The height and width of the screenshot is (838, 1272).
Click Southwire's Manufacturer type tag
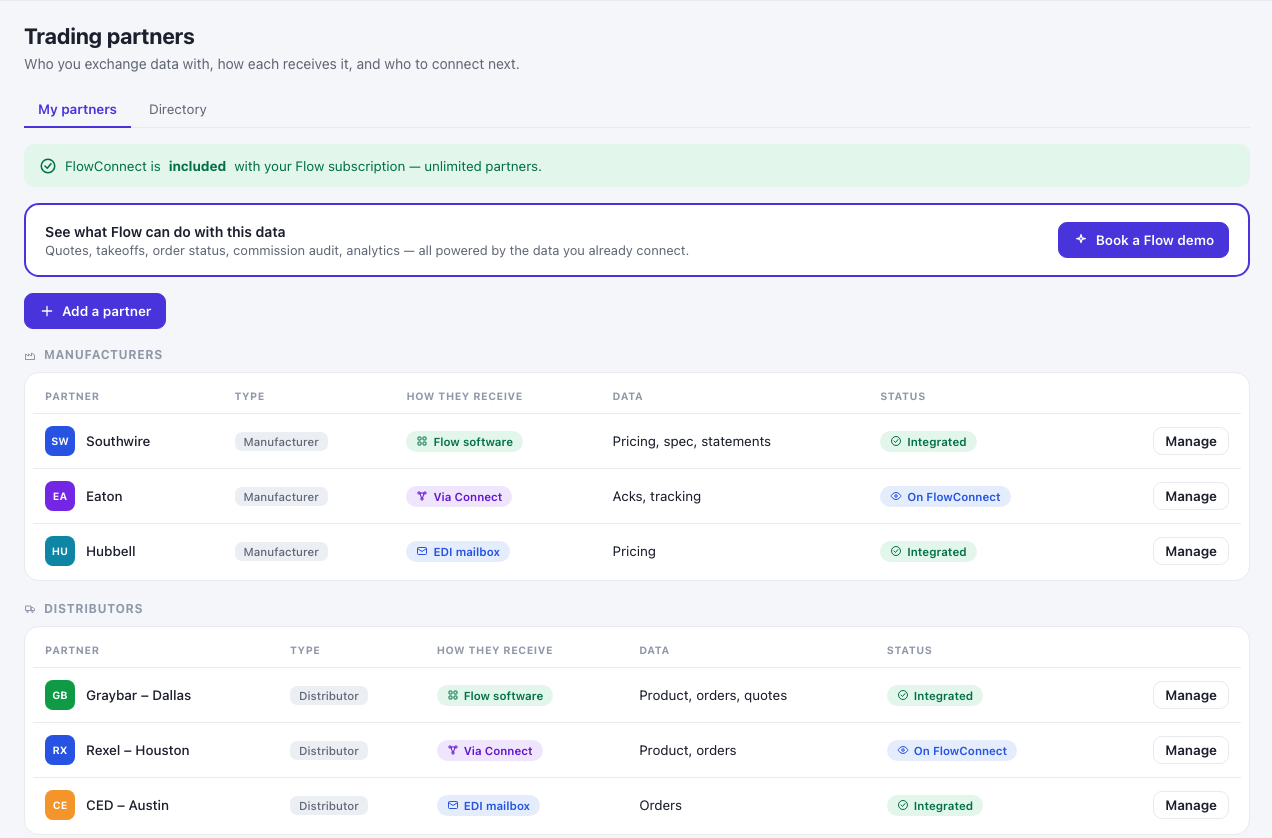point(281,441)
